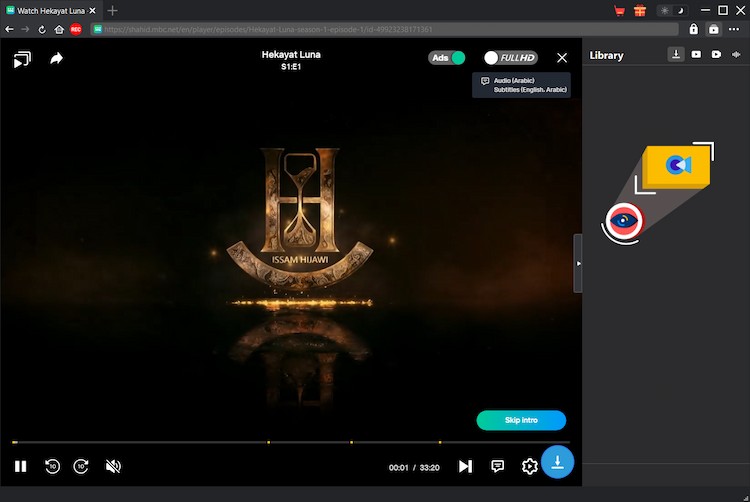The image size is (750, 502).
Task: Forward 10 seconds
Action: pyautogui.click(x=81, y=466)
